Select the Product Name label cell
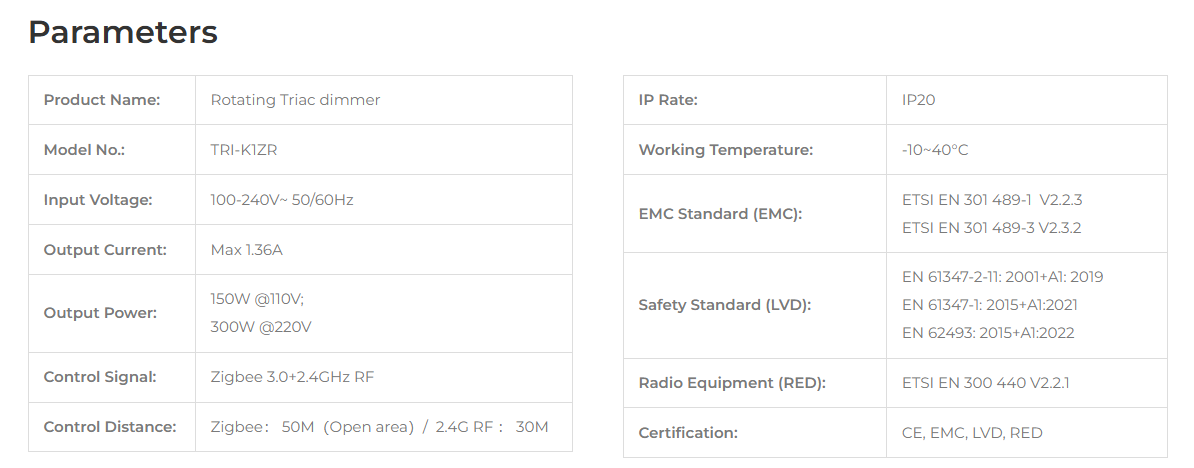The image size is (1194, 468). coord(112,100)
